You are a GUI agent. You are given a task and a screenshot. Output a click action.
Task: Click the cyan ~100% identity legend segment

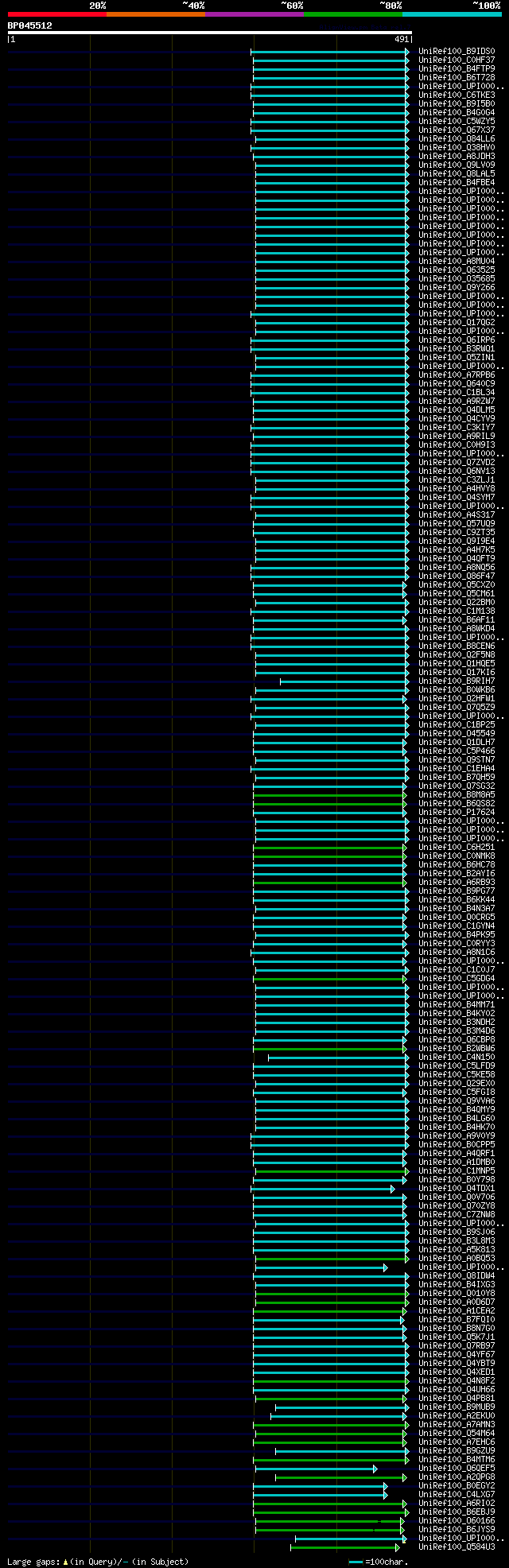click(x=452, y=14)
